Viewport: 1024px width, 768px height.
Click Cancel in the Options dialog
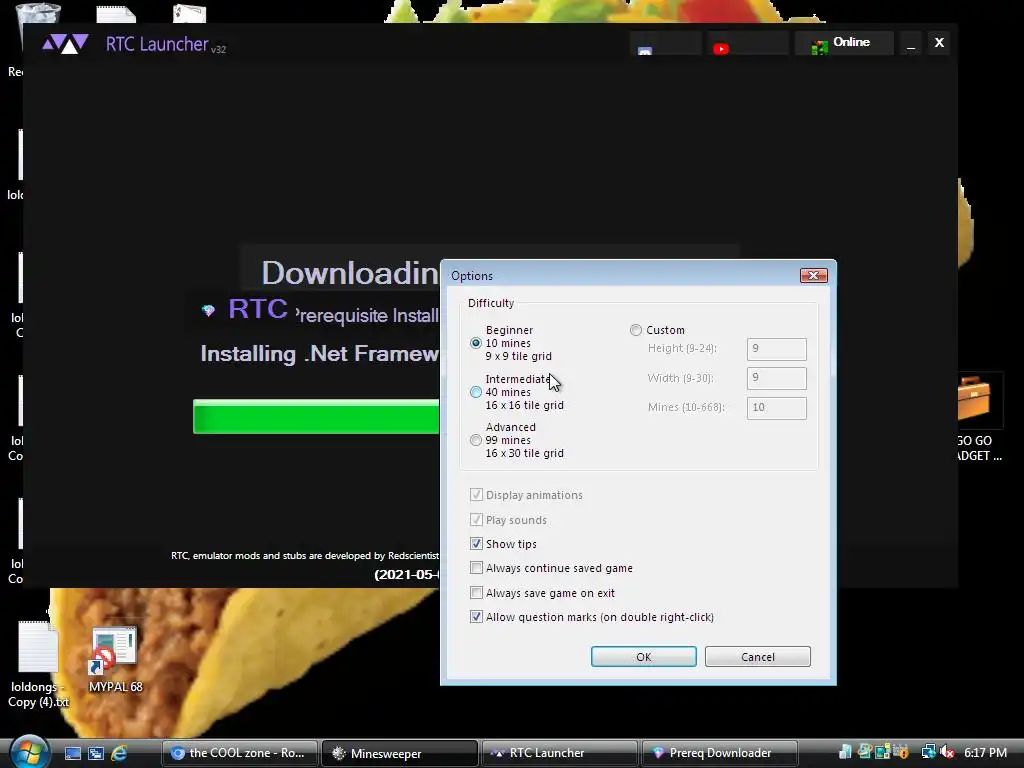[x=758, y=657]
